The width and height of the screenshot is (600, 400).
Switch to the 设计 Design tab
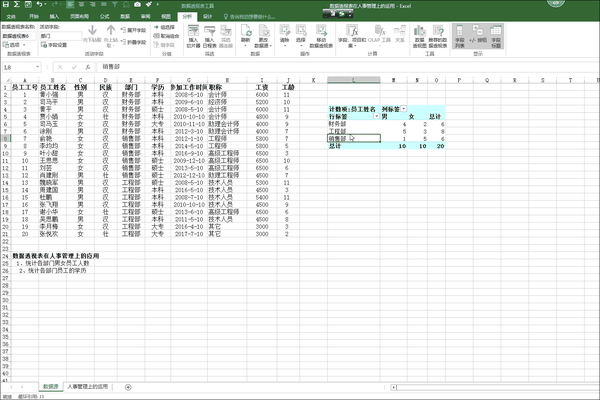click(x=207, y=16)
